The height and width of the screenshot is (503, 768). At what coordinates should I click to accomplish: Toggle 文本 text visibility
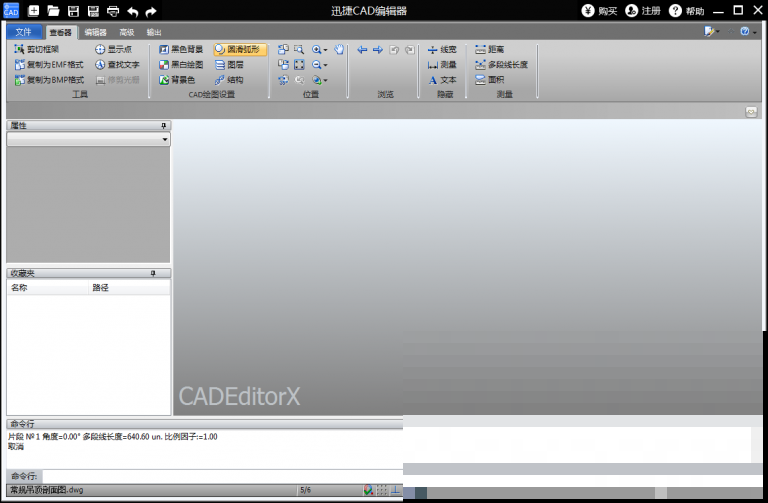coord(442,79)
